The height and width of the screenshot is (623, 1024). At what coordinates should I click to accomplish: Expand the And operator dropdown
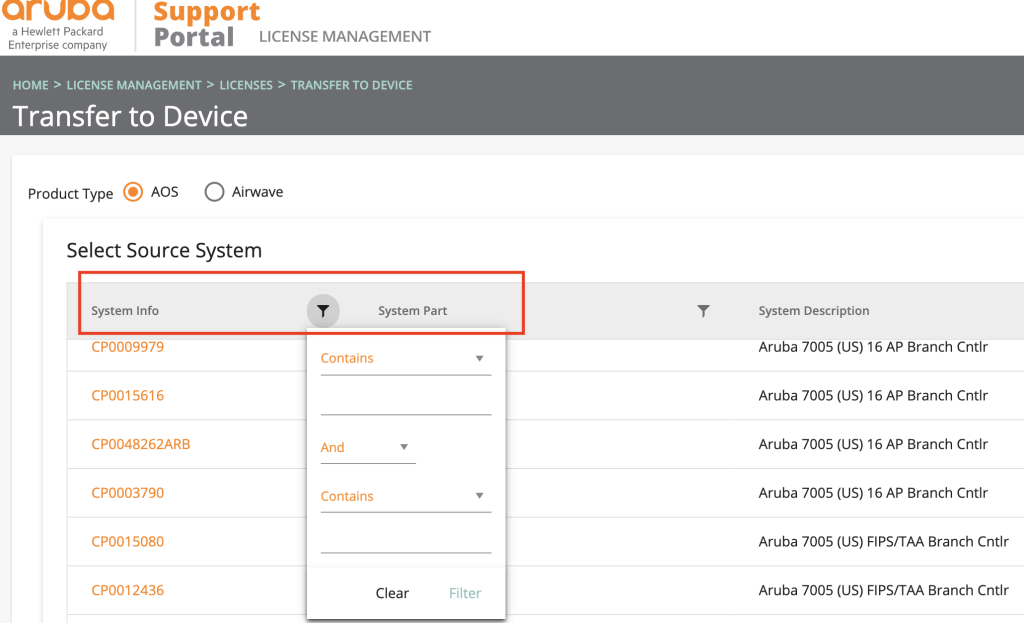tap(368, 447)
